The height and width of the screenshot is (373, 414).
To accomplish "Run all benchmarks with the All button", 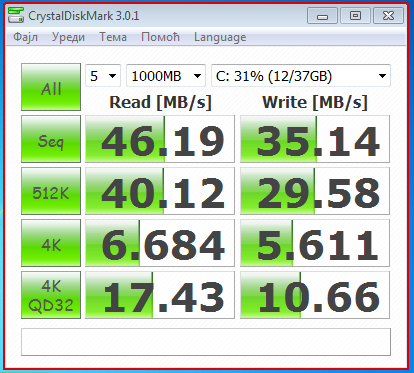I will point(51,87).
